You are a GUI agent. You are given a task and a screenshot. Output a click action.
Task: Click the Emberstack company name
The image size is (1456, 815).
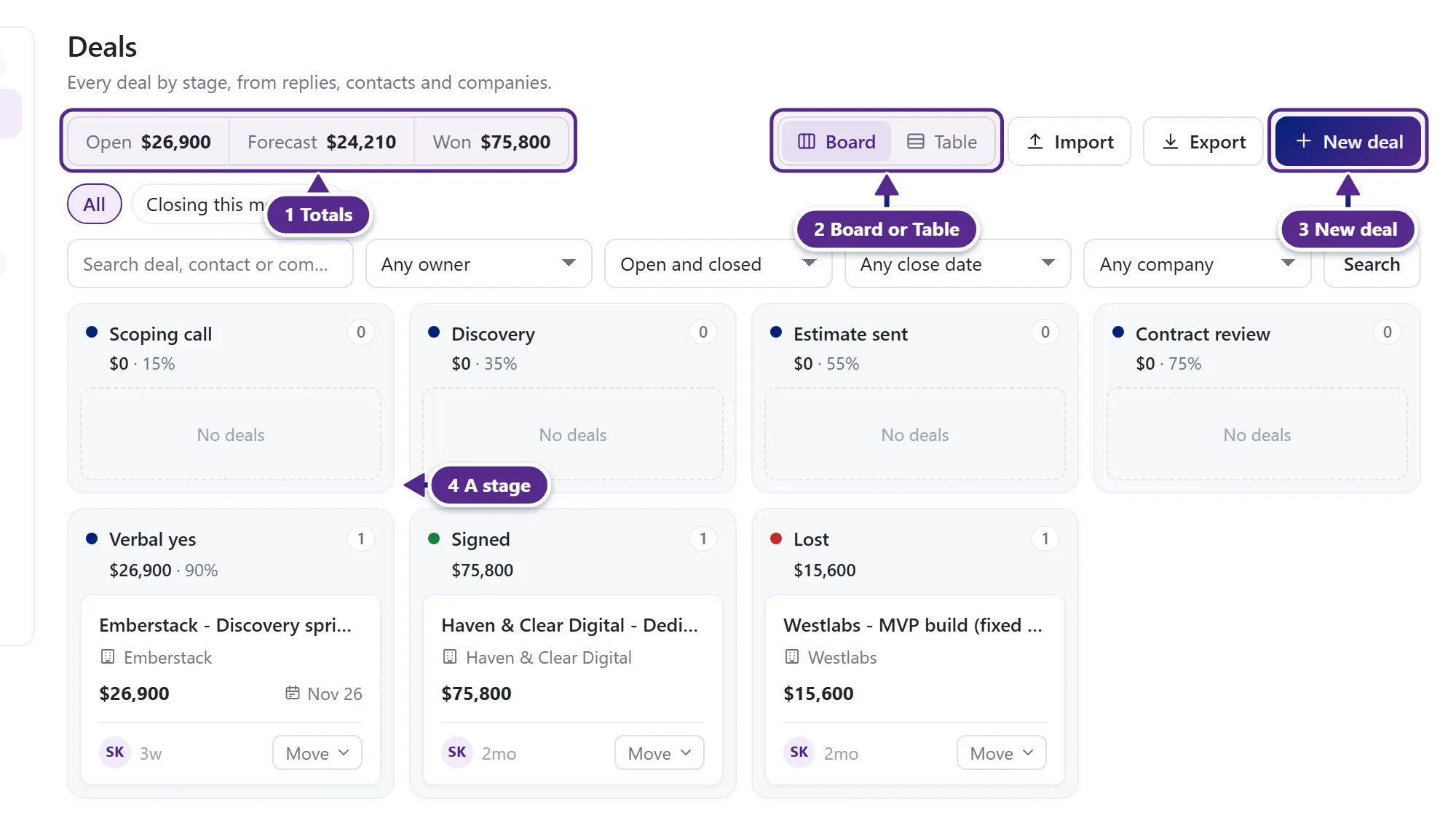coord(167,657)
